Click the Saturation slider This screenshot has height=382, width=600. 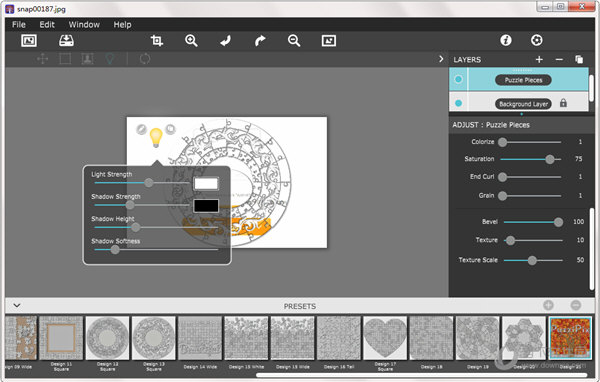tap(531, 159)
